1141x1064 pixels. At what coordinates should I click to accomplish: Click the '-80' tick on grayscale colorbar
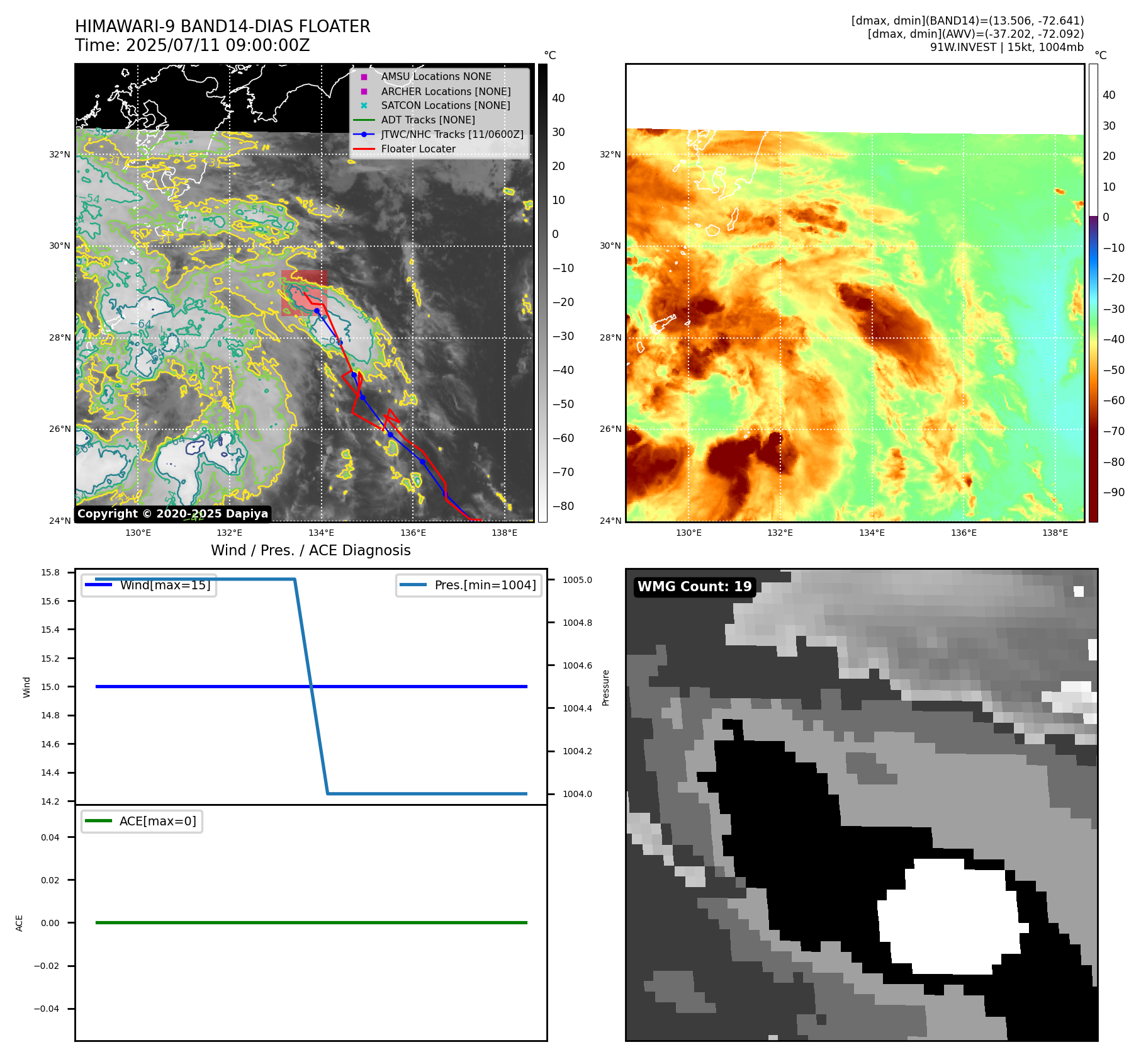pos(563,506)
